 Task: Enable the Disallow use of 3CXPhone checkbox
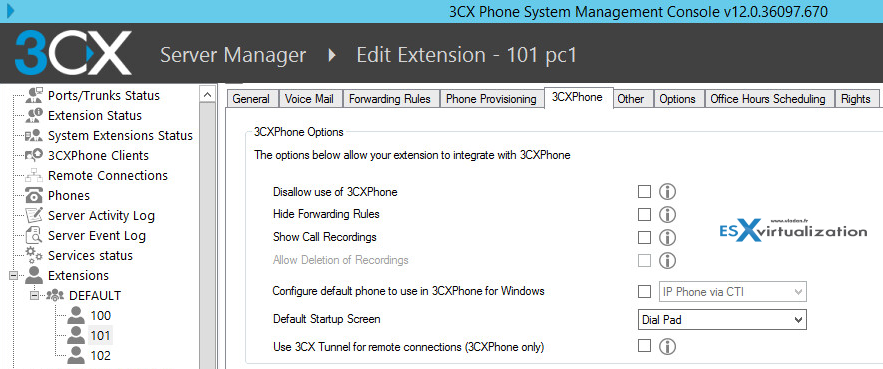pos(644,192)
